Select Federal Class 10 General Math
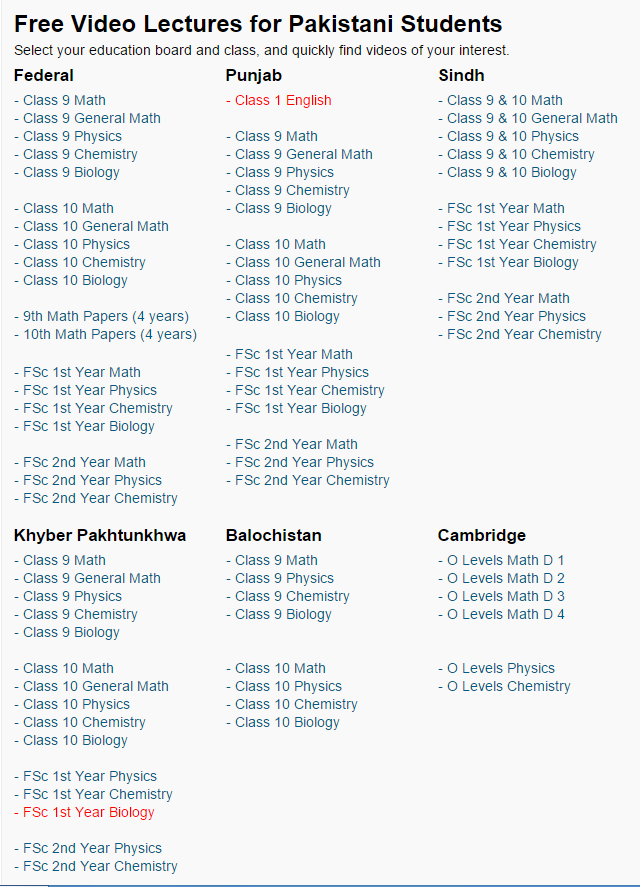The image size is (640, 887). [x=96, y=226]
